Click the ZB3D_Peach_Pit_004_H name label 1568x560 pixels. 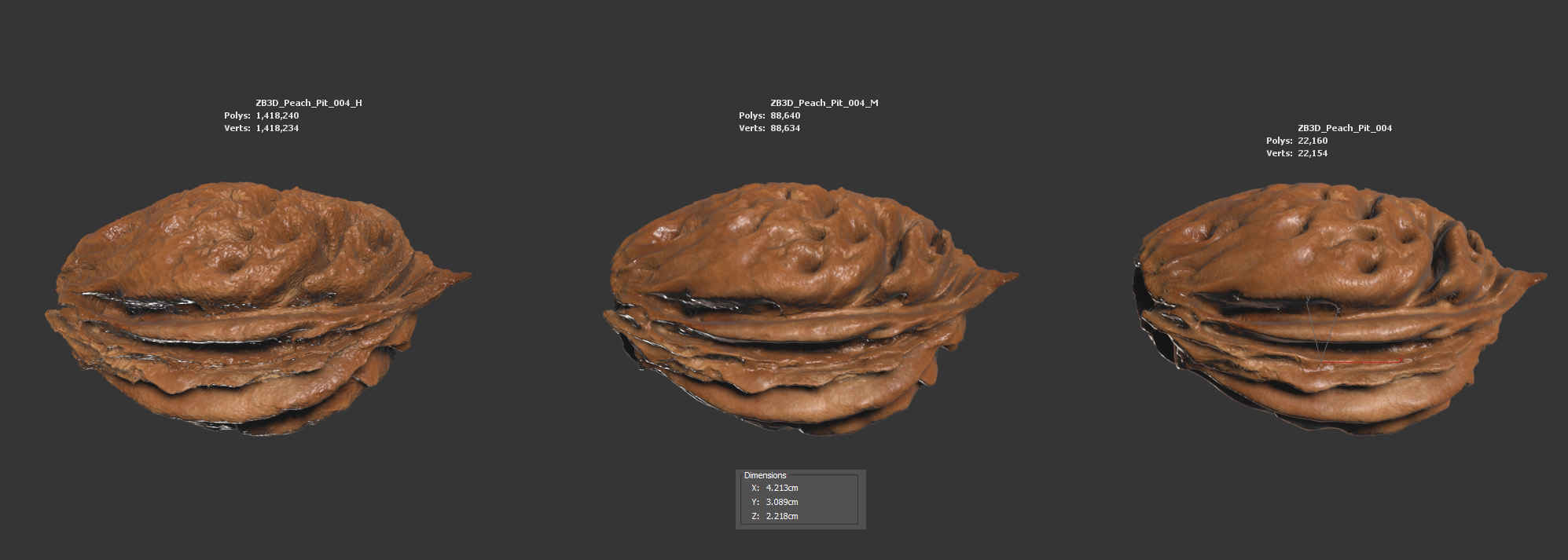pos(308,103)
